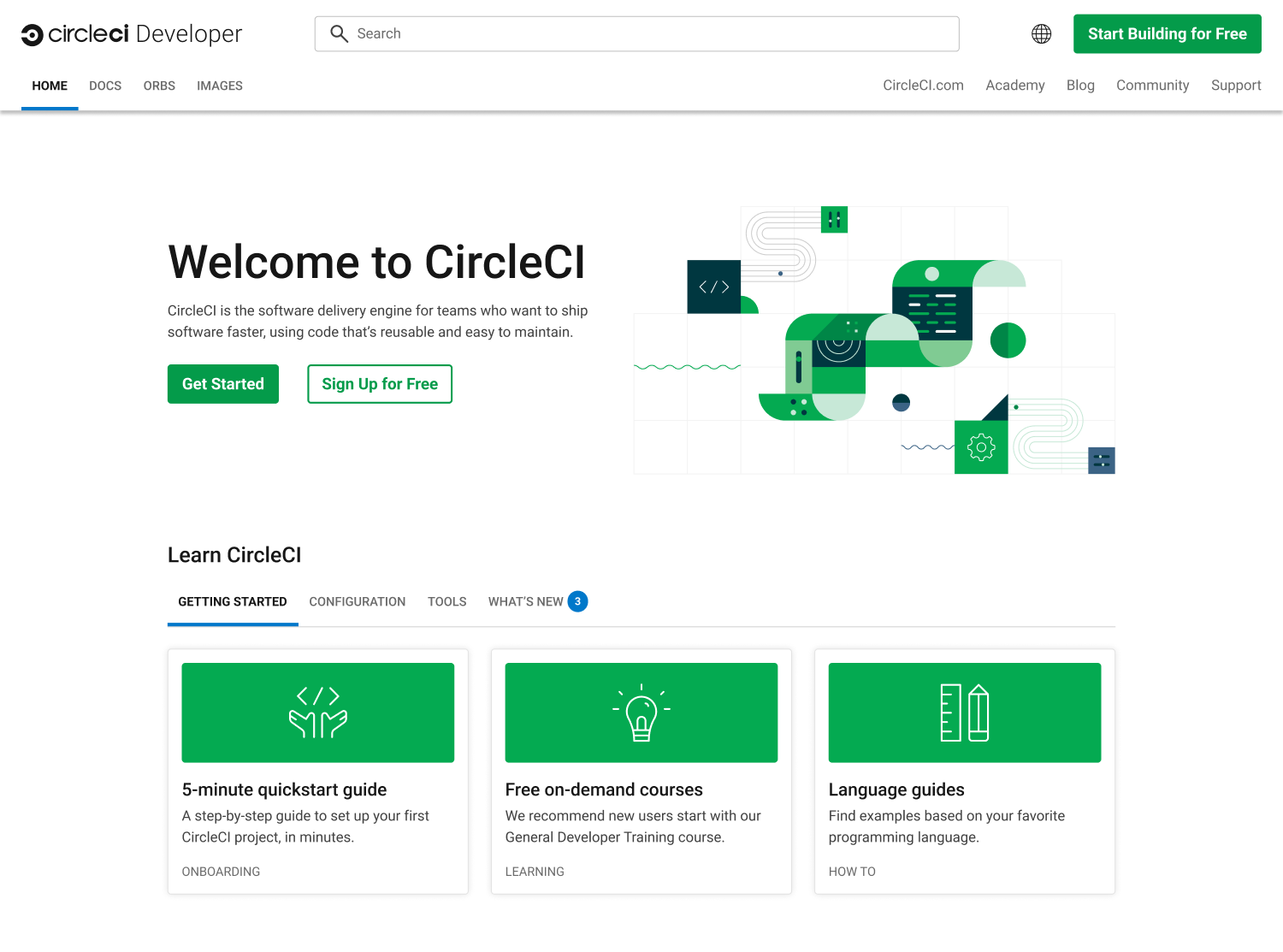Viewport: 1283px width, 952px height.
Task: Click Start Building for Free button
Action: pos(1168,34)
